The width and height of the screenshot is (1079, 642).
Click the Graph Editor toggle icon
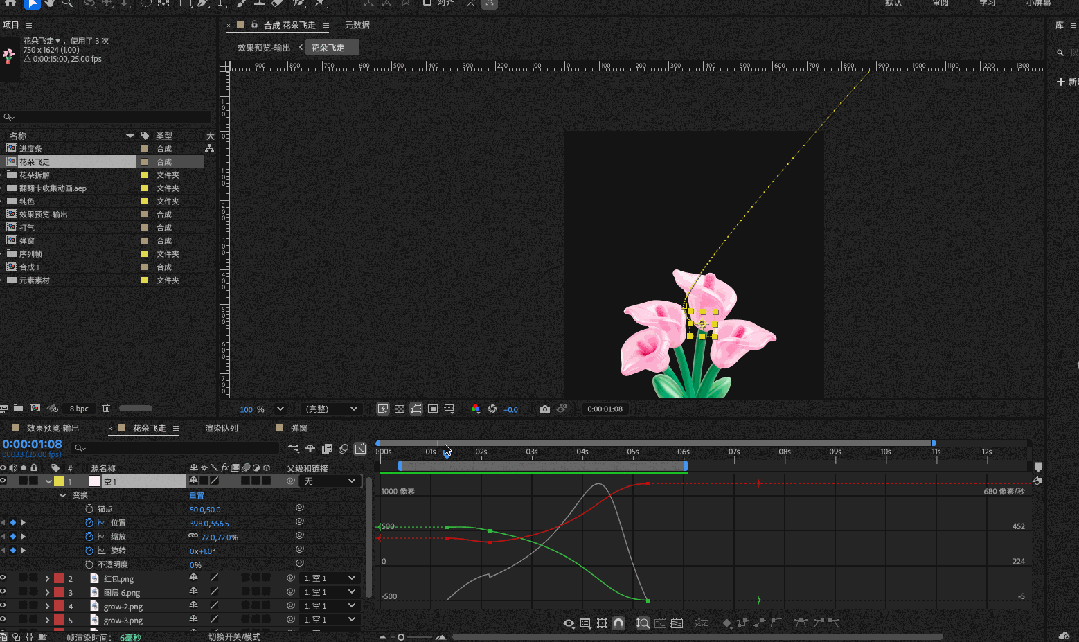(360, 448)
